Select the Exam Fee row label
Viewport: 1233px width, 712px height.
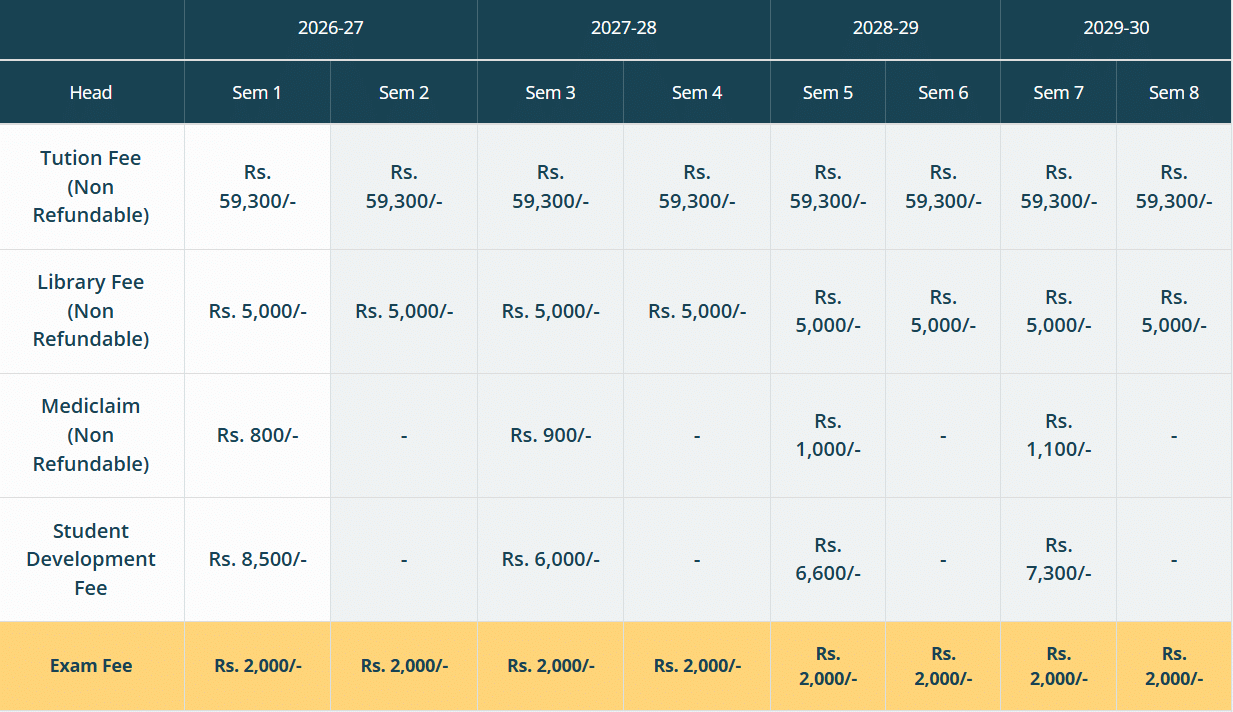pos(91,666)
